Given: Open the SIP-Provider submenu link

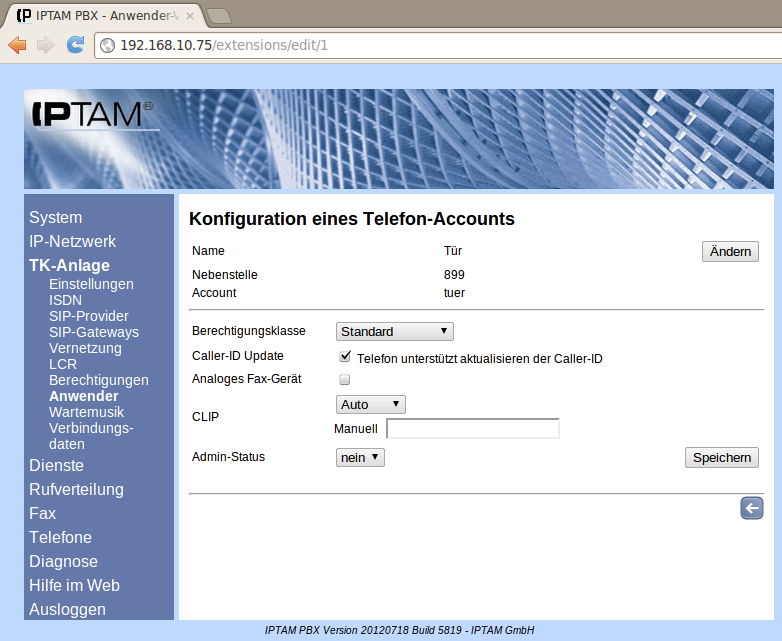Looking at the screenshot, I should [x=89, y=316].
